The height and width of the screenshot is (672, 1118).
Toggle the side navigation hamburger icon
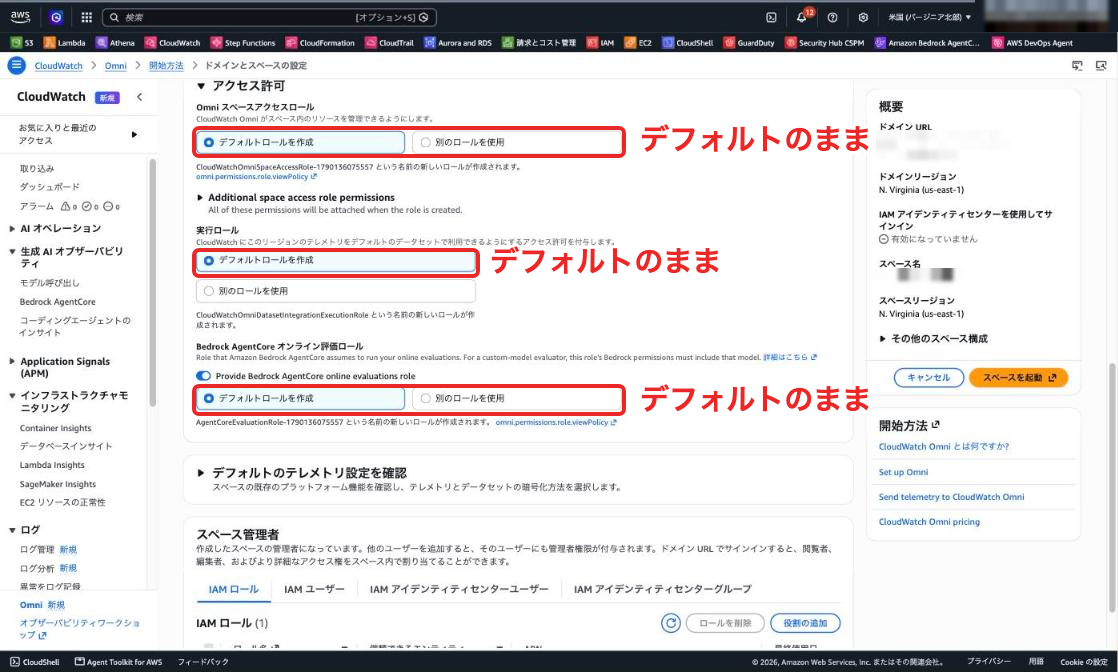(16, 66)
